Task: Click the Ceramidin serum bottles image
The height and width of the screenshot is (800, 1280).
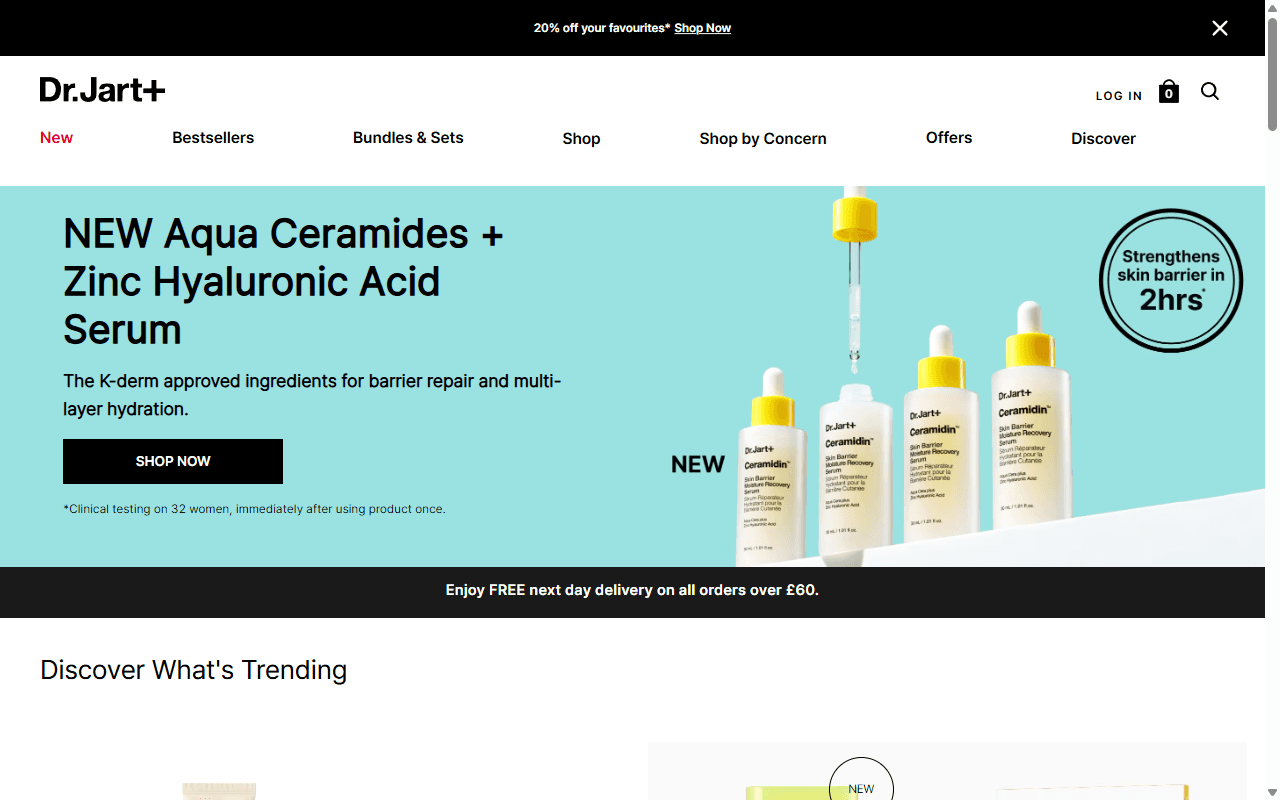Action: coord(905,376)
